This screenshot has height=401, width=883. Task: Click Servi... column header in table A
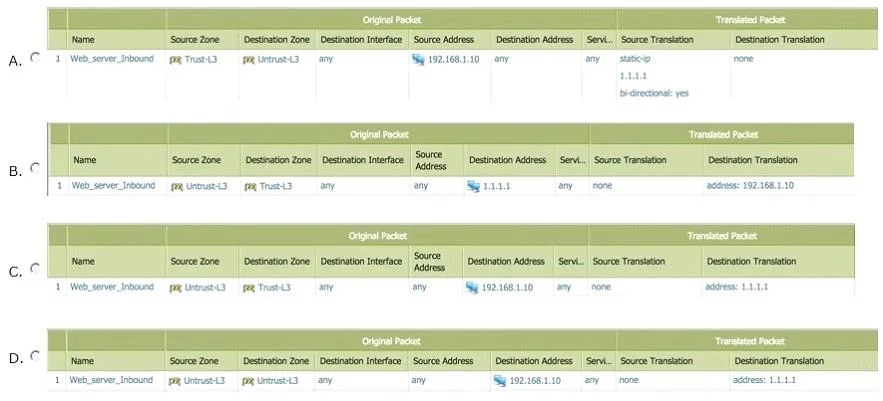point(598,39)
